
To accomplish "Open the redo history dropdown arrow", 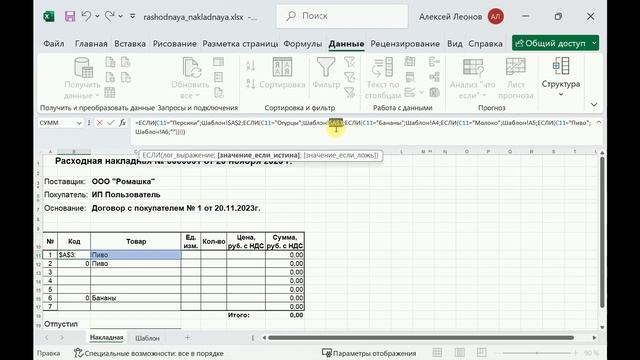I will 121,16.
